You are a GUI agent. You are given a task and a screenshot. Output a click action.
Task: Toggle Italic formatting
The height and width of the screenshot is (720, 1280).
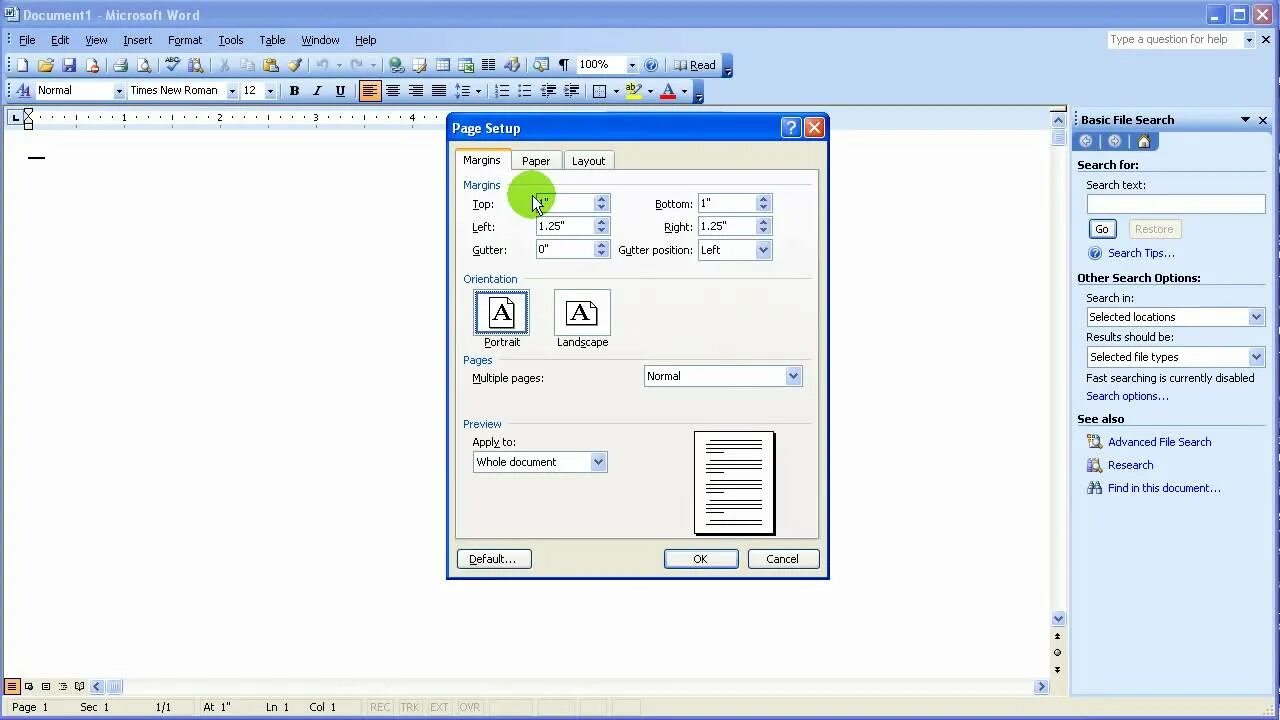click(317, 91)
